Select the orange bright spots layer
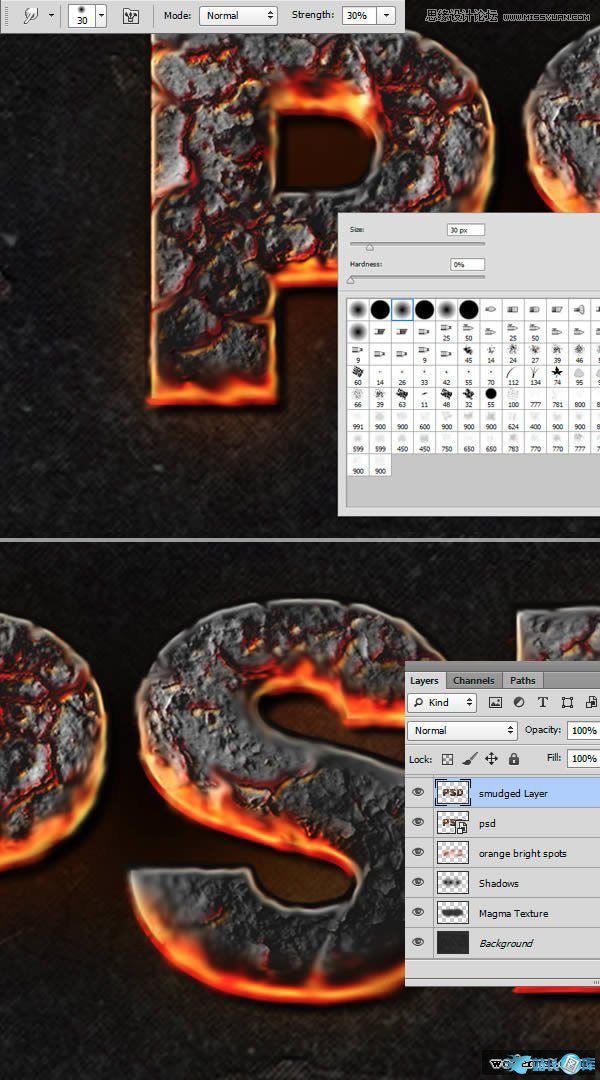The height and width of the screenshot is (1080, 600). click(x=522, y=853)
